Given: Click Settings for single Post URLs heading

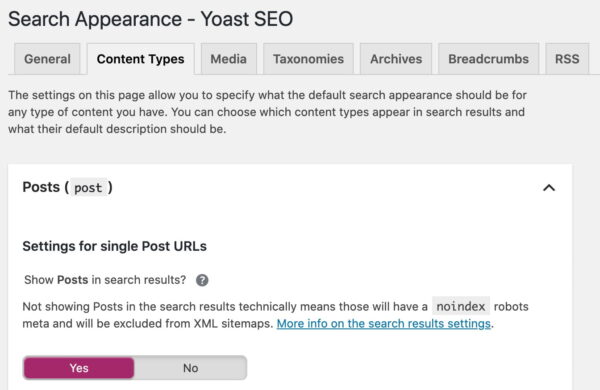Looking at the screenshot, I should 114,246.
